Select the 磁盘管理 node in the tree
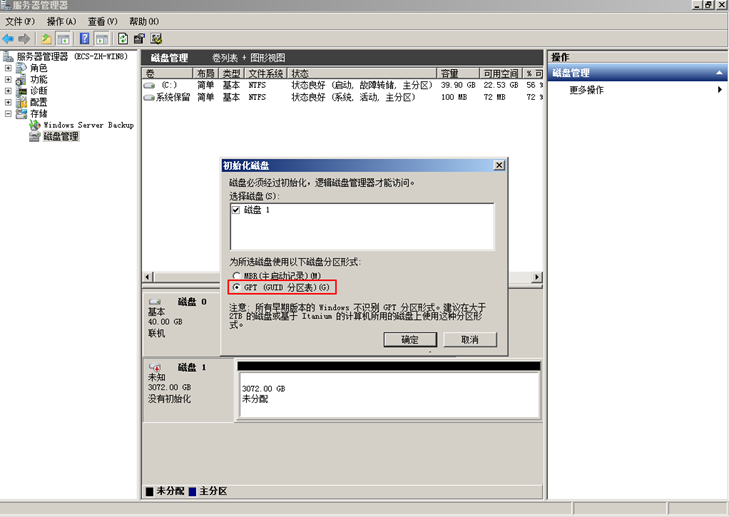Image resolution: width=729 pixels, height=517 pixels. click(x=60, y=137)
